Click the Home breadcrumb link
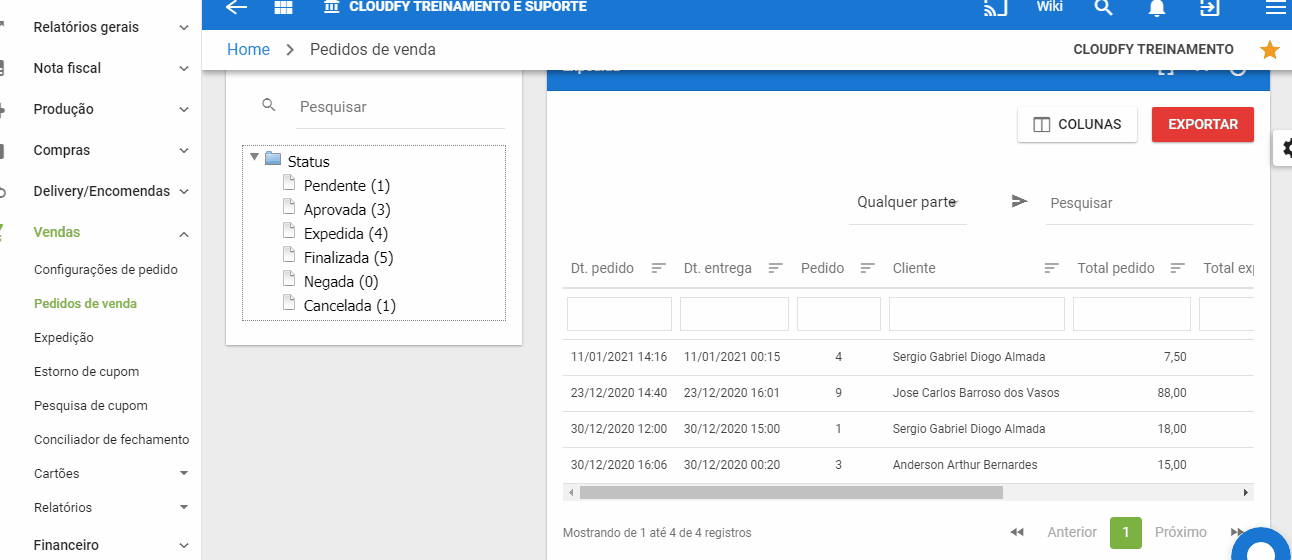This screenshot has width=1292, height=560. click(248, 49)
